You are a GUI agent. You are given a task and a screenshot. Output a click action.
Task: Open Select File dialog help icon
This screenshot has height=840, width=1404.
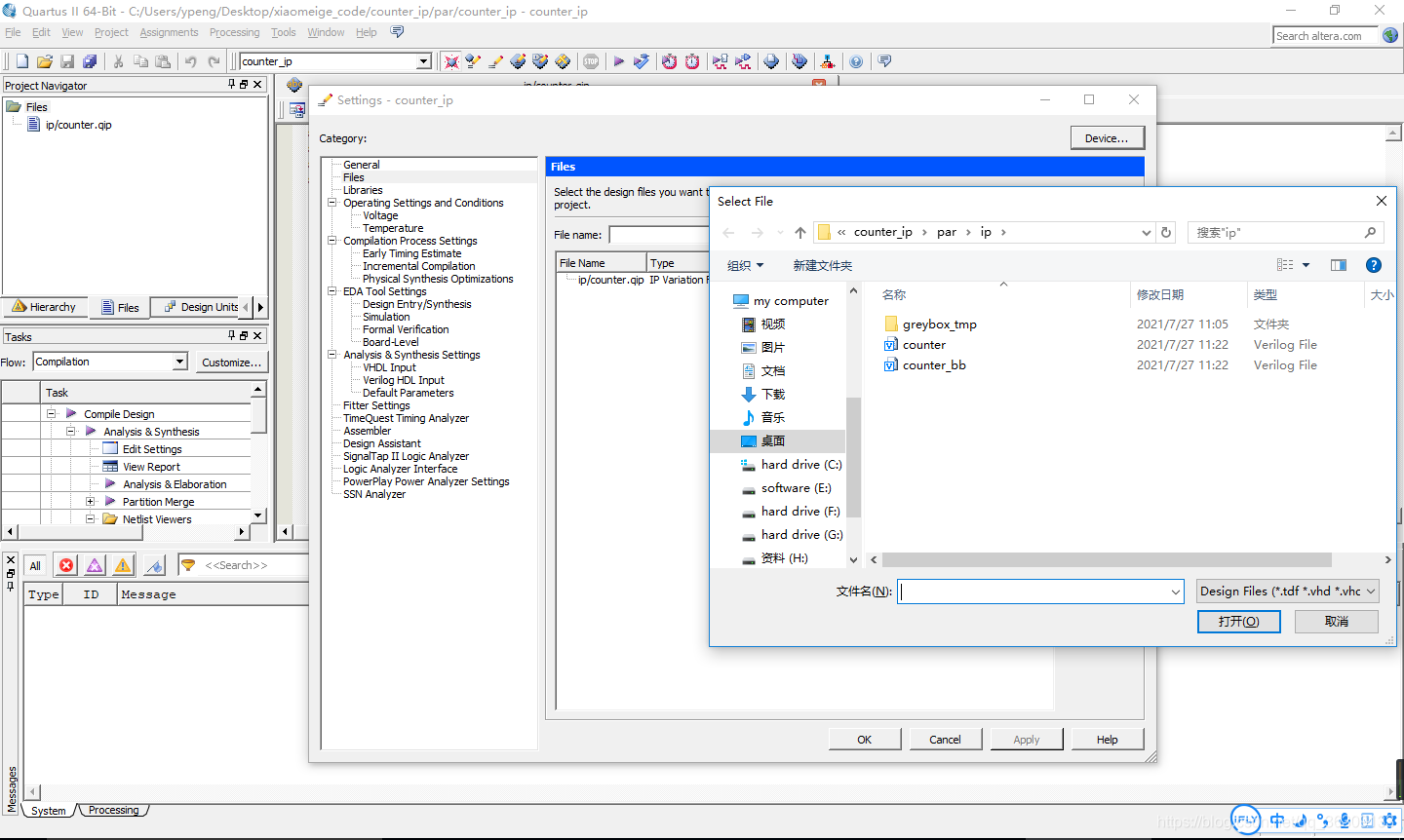click(1374, 265)
